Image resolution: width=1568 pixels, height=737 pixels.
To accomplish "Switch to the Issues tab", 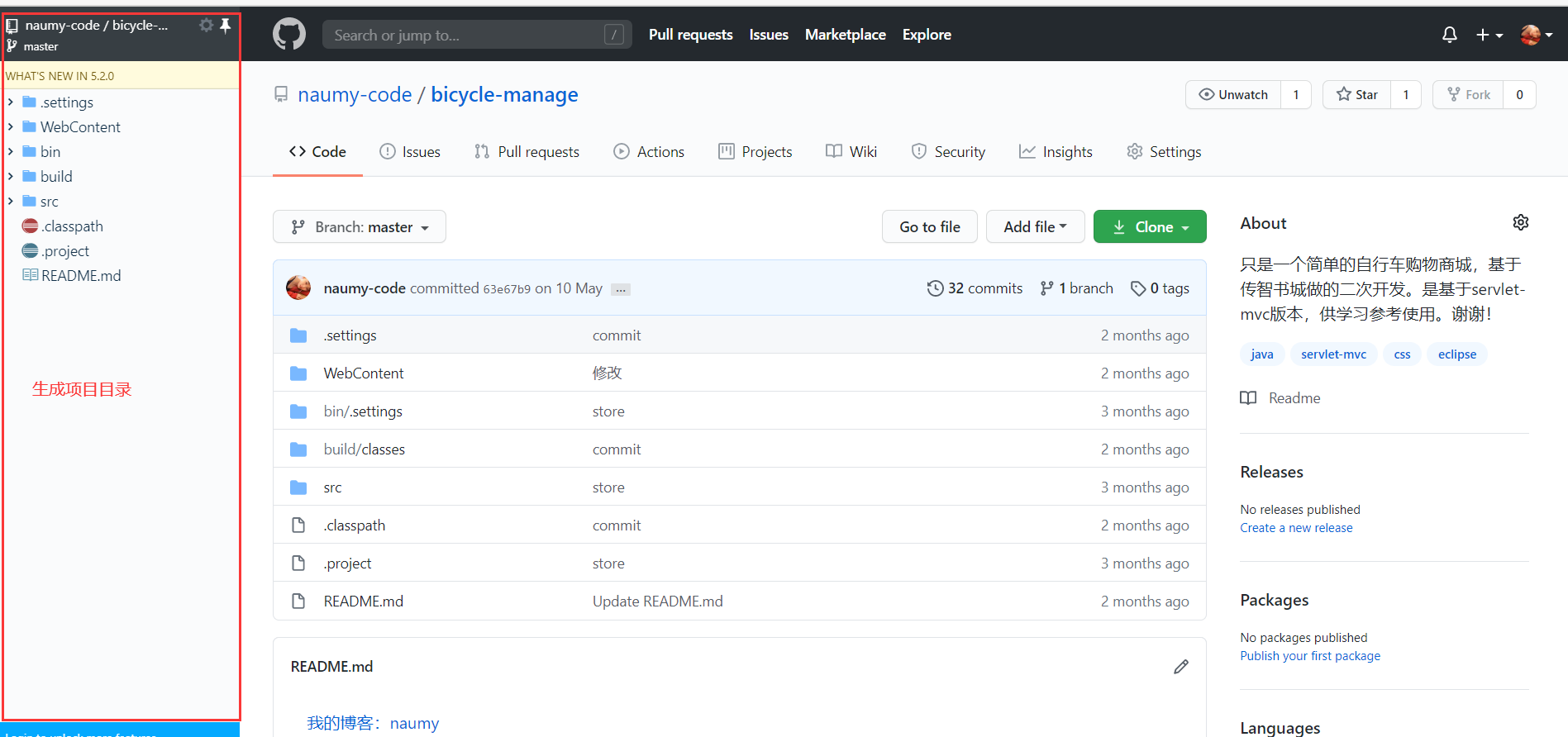I will click(410, 152).
